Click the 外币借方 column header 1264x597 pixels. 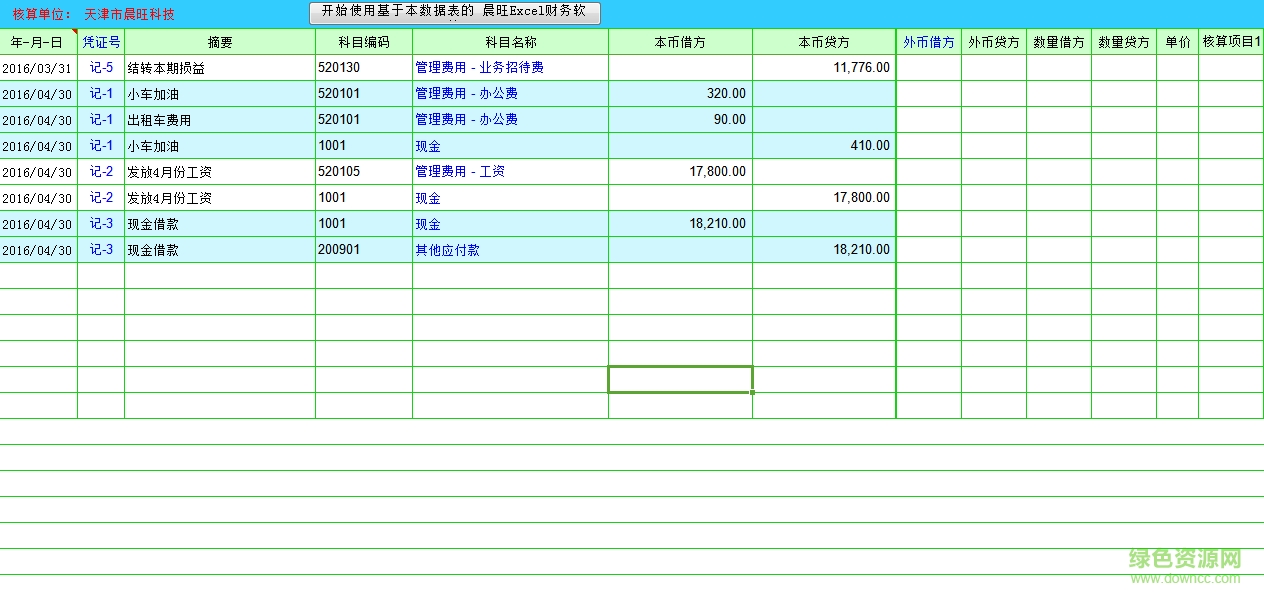[929, 41]
